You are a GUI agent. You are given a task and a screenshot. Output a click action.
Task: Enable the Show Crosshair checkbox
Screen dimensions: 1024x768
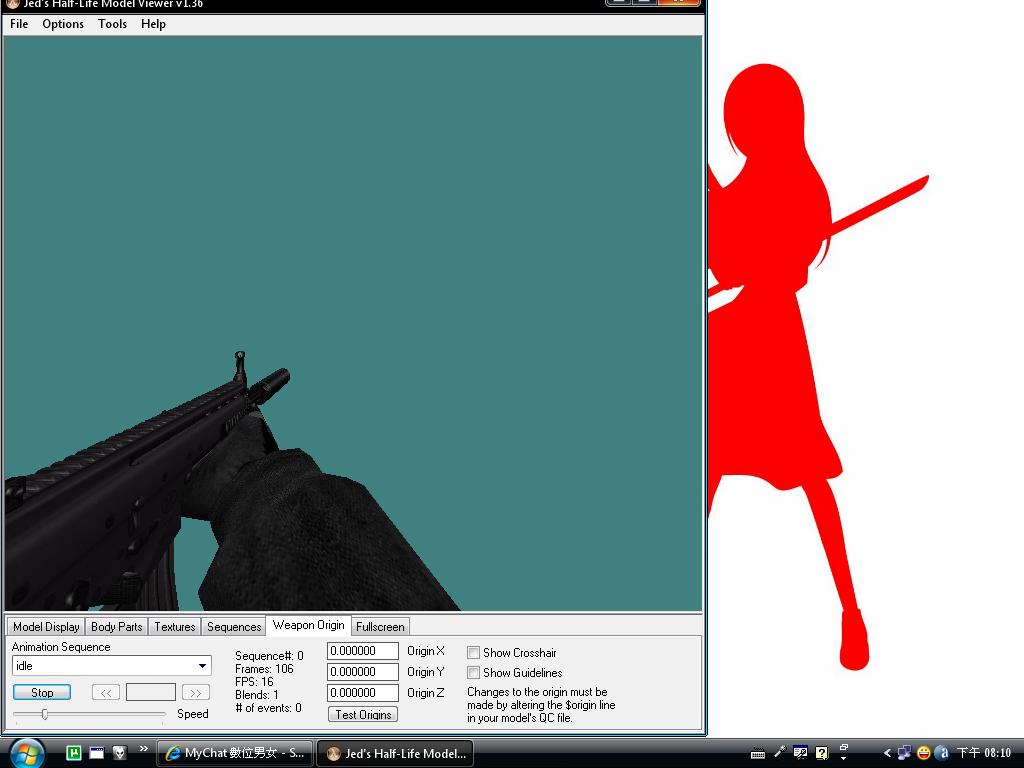click(x=473, y=652)
